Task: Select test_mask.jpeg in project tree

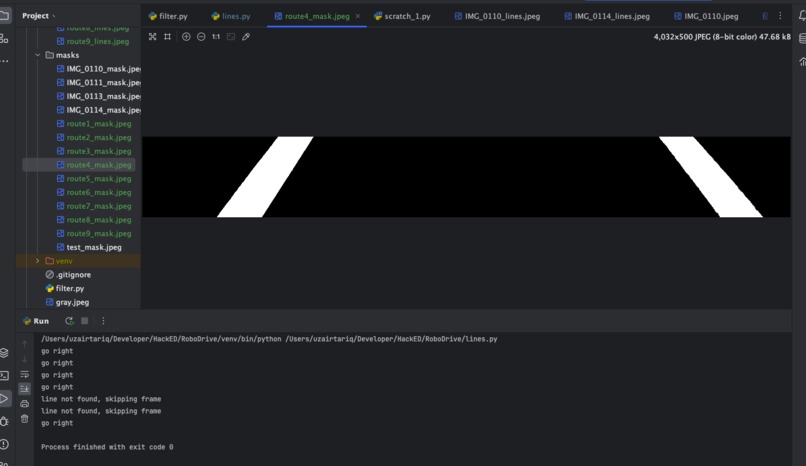Action: pyautogui.click(x=89, y=247)
